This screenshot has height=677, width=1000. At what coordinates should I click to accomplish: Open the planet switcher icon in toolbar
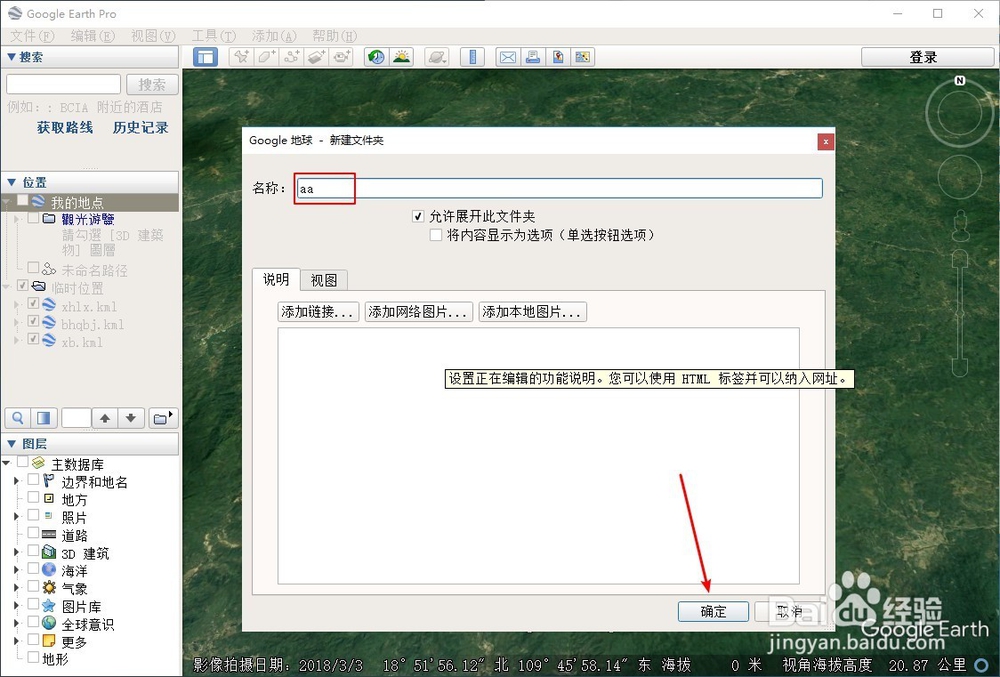437,57
